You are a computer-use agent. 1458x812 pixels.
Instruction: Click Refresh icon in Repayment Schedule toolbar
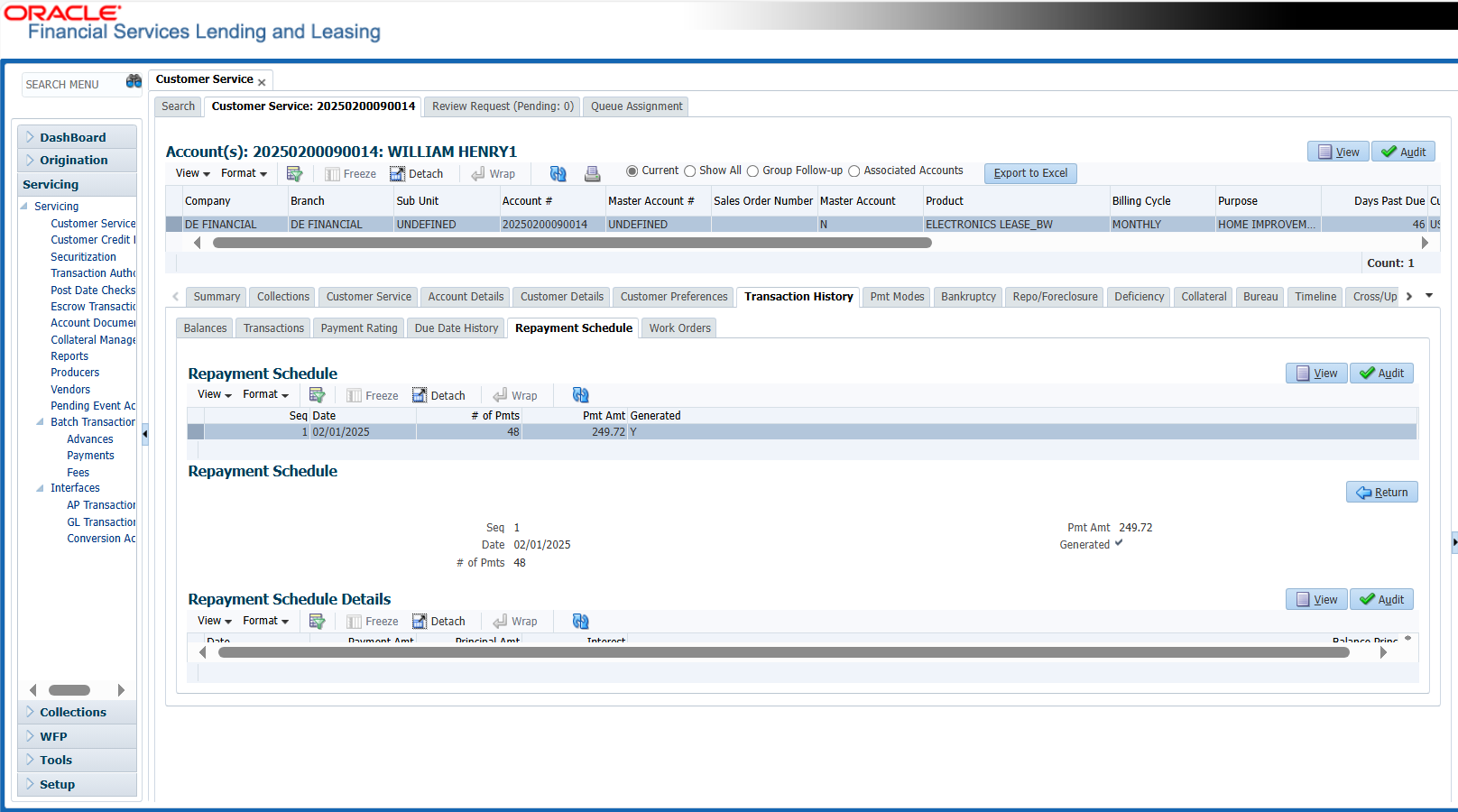(x=581, y=395)
